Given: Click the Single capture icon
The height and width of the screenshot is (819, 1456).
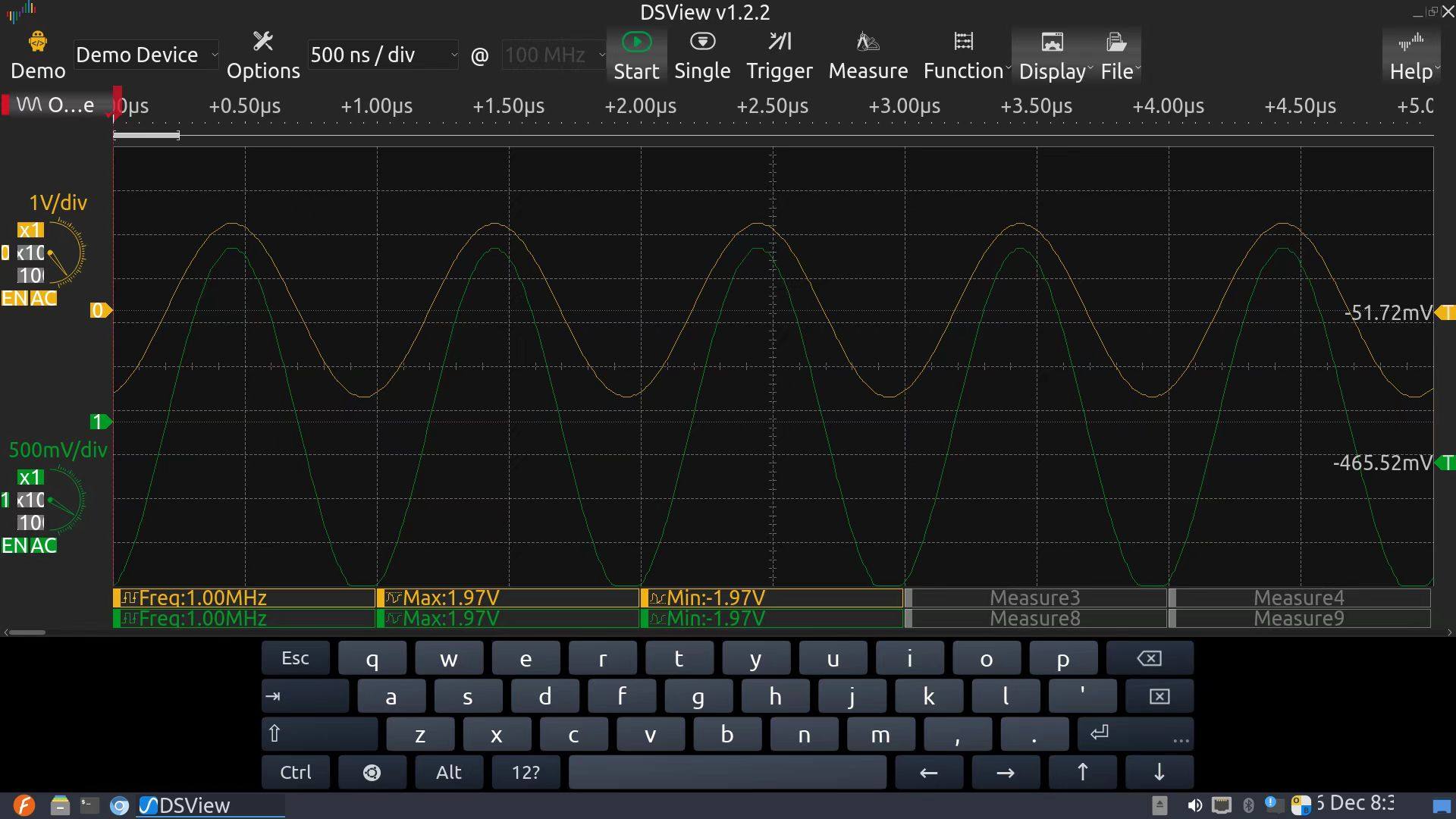Looking at the screenshot, I should [x=702, y=42].
